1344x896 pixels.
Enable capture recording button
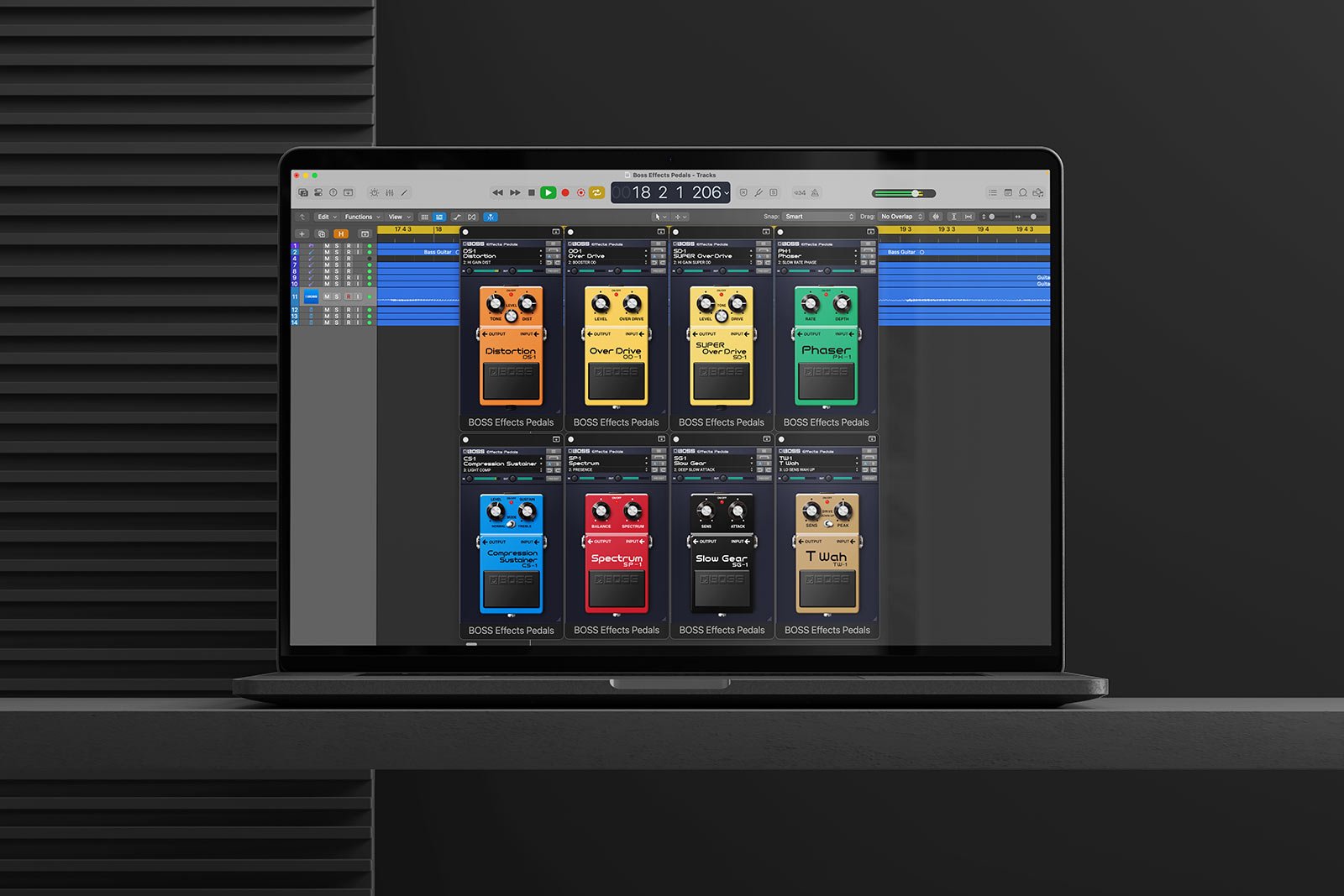[580, 192]
